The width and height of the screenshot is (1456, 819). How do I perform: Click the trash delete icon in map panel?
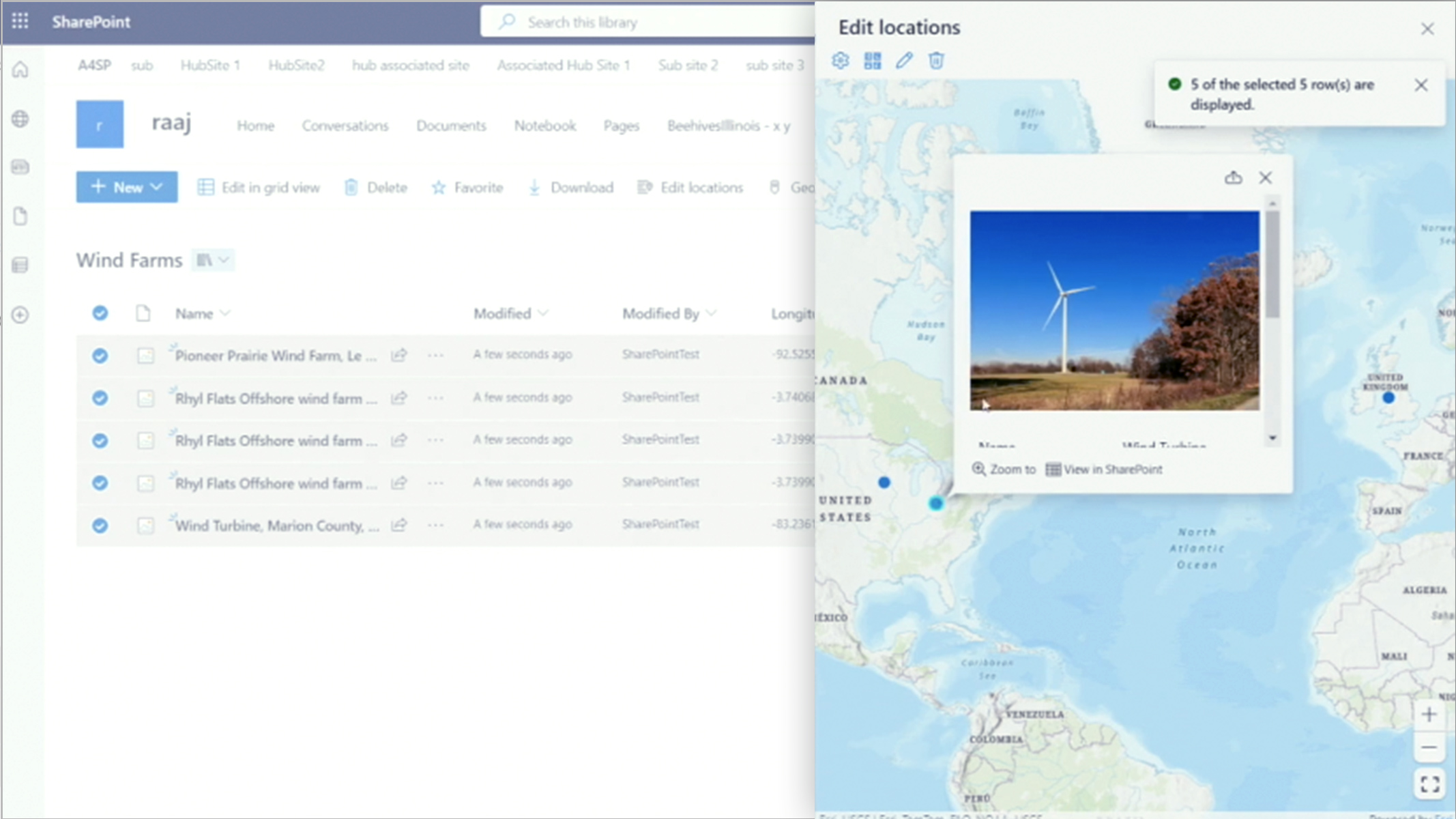(936, 61)
